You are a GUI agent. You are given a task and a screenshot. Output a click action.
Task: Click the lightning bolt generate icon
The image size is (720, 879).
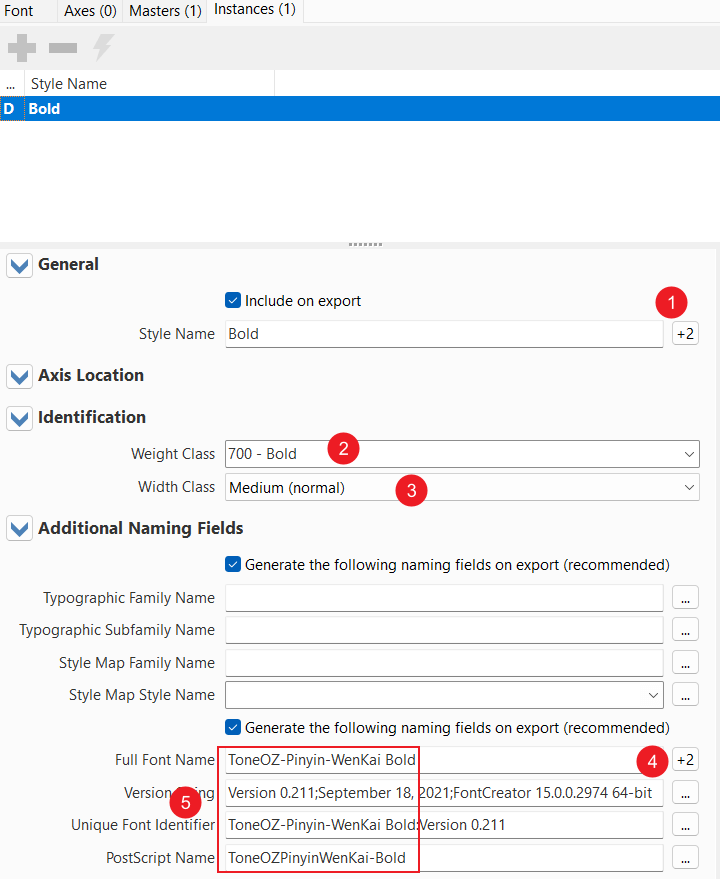[103, 48]
